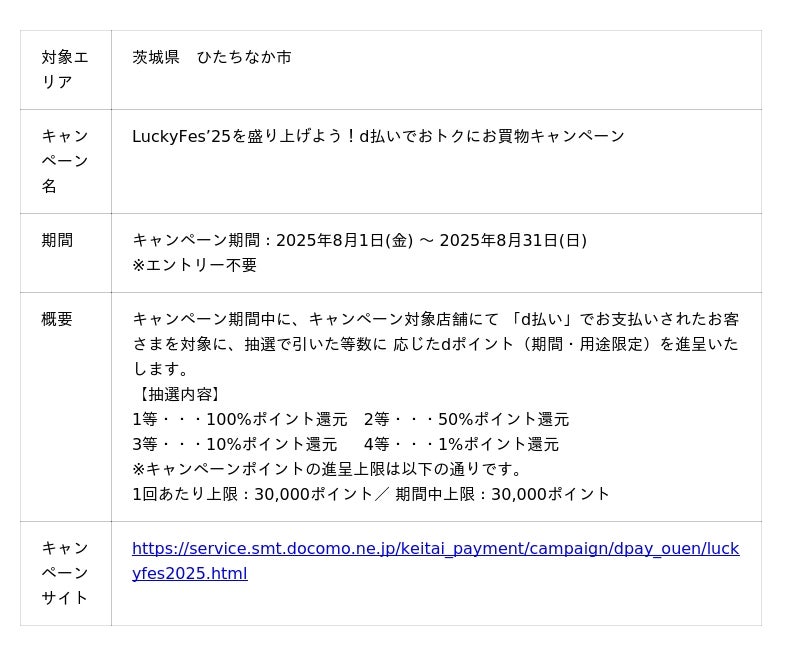This screenshot has height=656, width=800.
Task: Click the 【抽選内容】 heading text
Action: 178,394
